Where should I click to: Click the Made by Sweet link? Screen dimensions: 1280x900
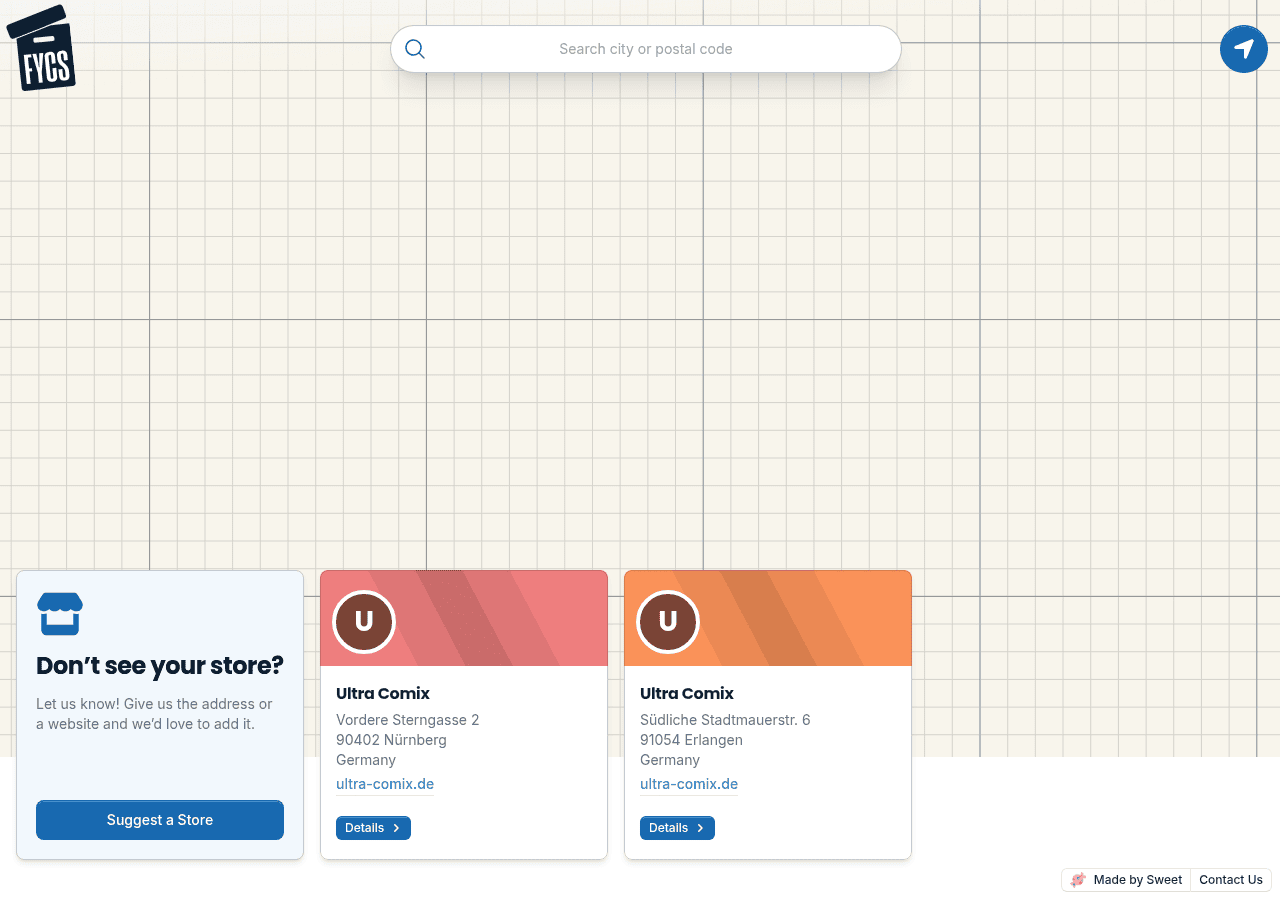[1126, 880]
